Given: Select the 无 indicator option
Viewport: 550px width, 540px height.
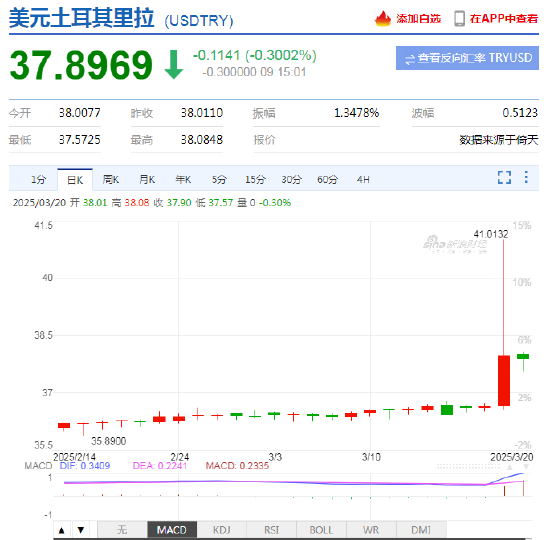Looking at the screenshot, I should [x=122, y=530].
